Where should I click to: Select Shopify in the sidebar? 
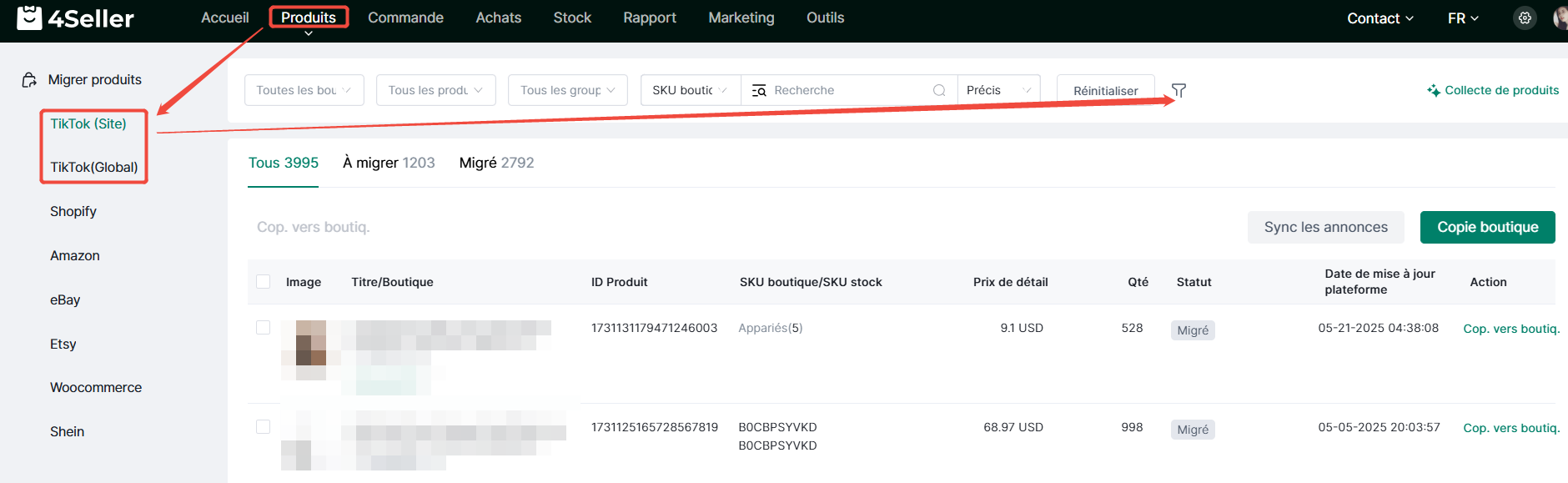coord(73,211)
